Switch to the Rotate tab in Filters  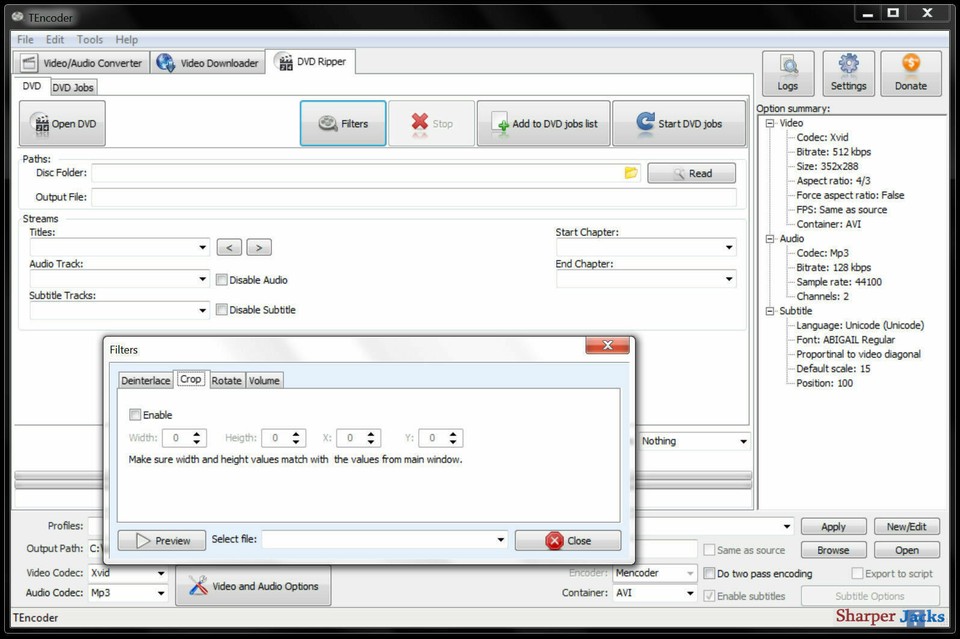226,380
